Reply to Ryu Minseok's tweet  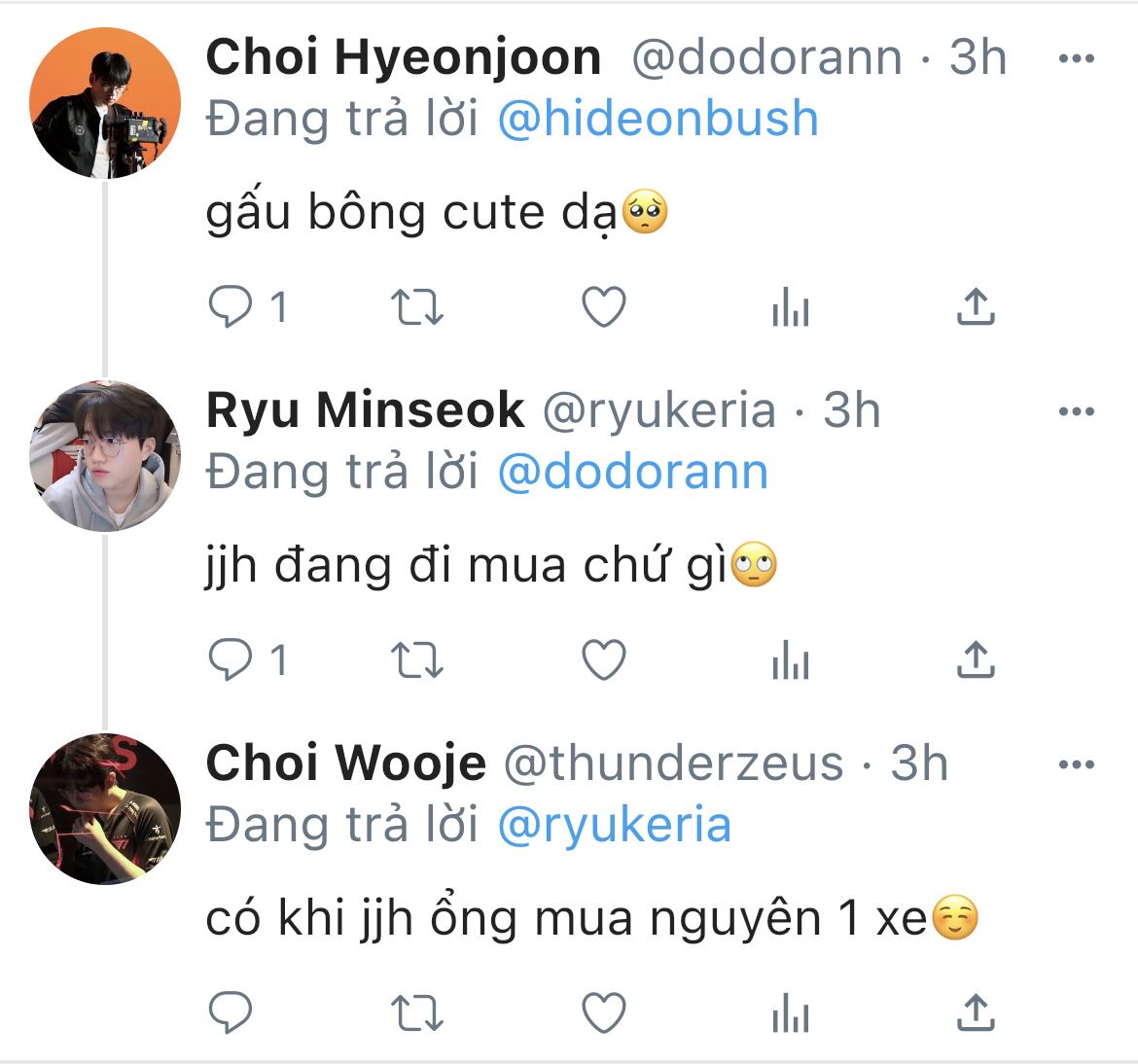(231, 661)
